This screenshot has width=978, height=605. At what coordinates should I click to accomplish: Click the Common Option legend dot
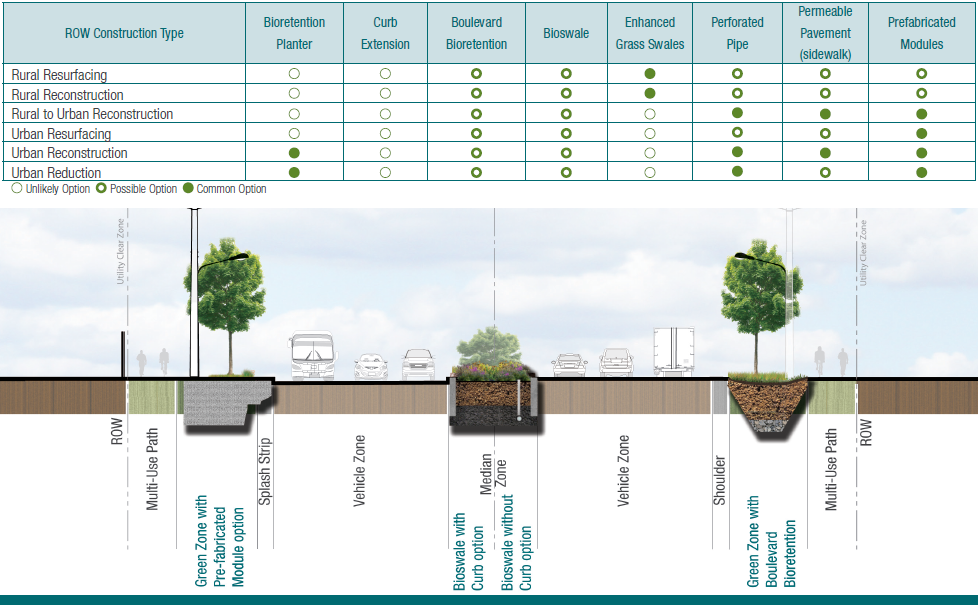[189, 188]
